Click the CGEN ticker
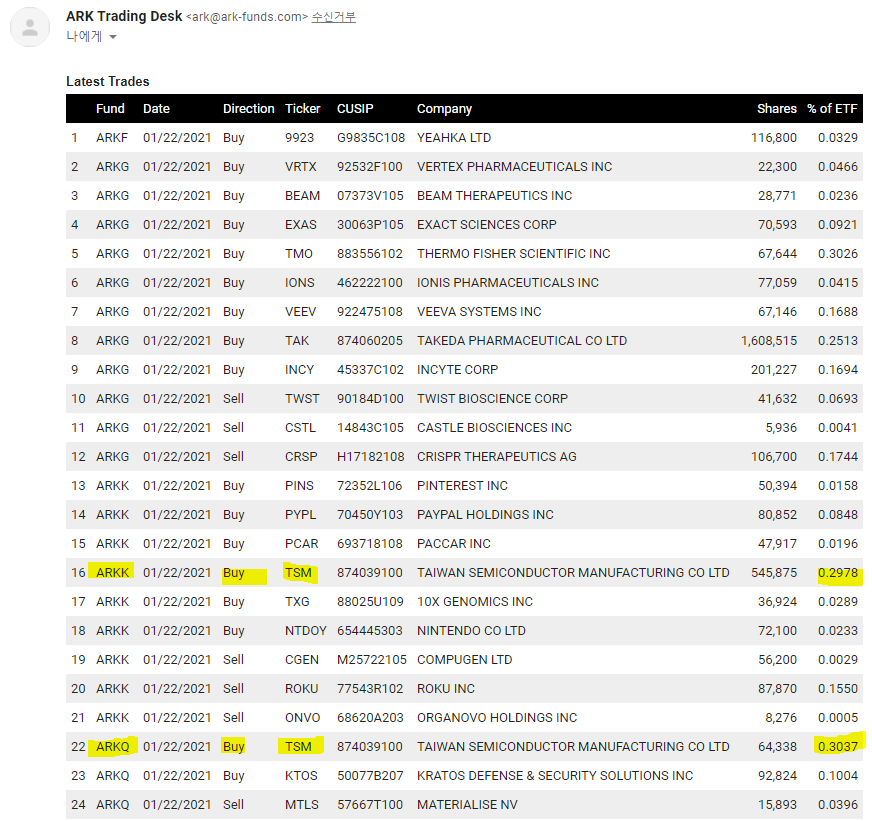872x821 pixels. click(x=302, y=660)
